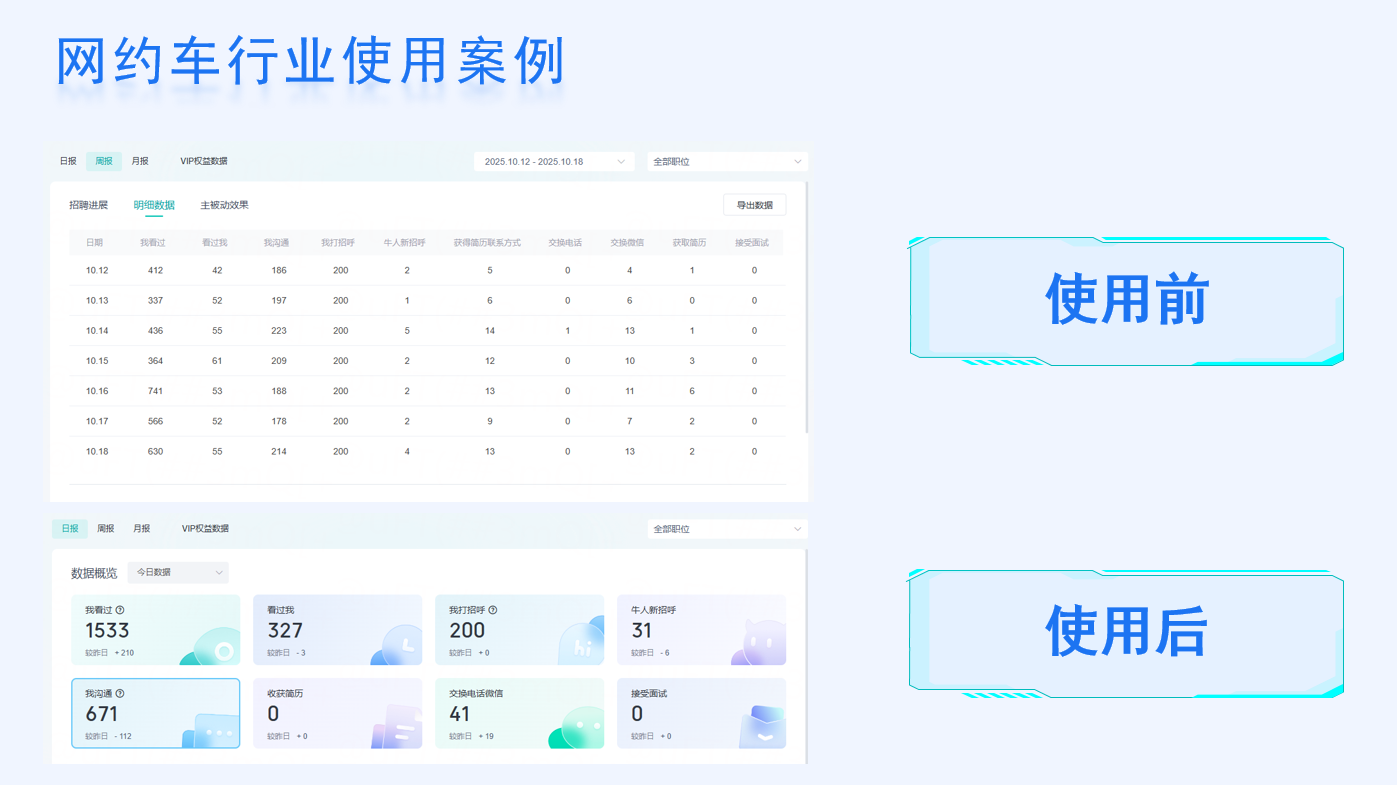
Task: Click the 我沟通 table column header
Action: [276, 243]
